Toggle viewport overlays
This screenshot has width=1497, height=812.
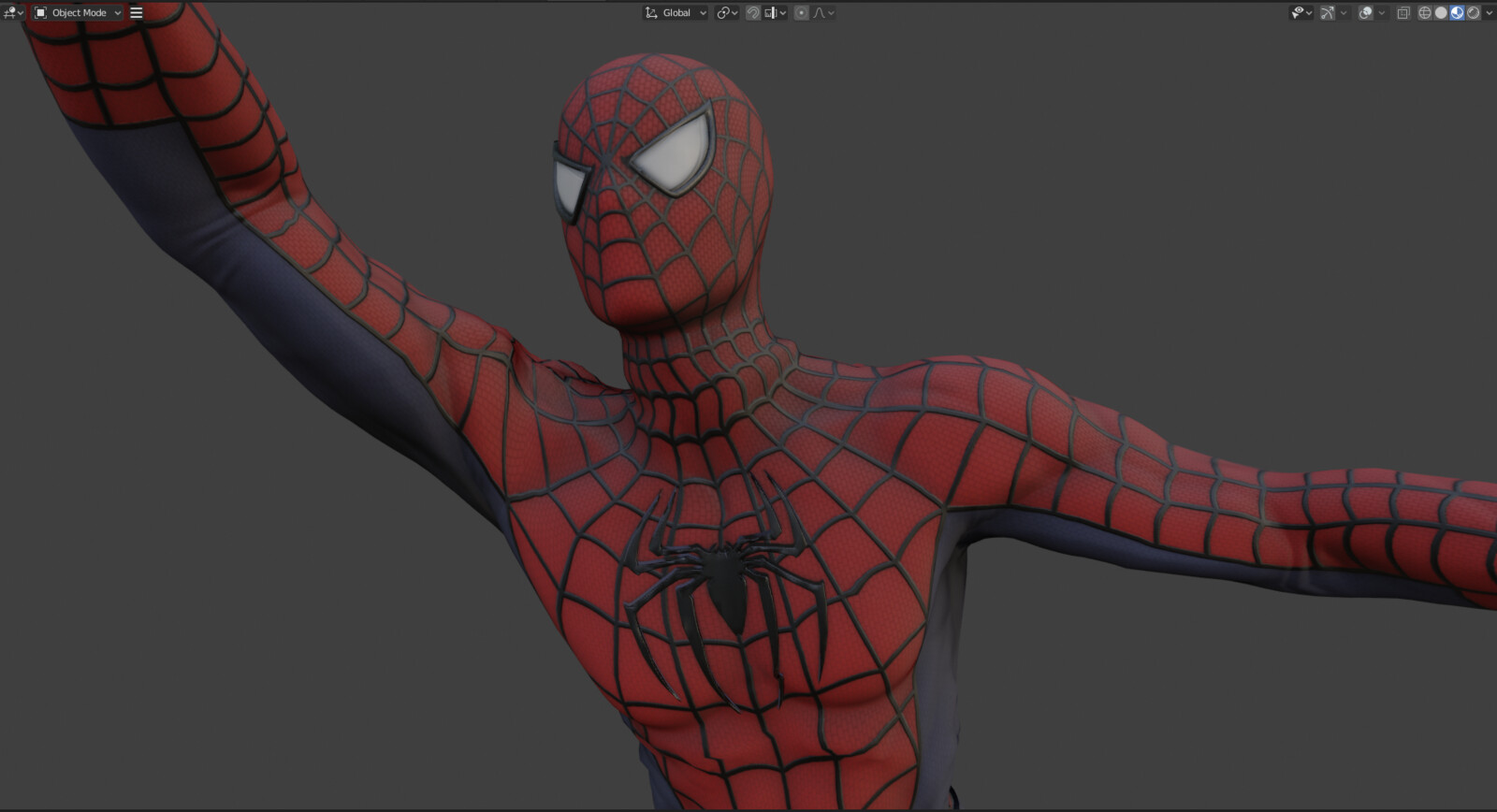(1365, 13)
